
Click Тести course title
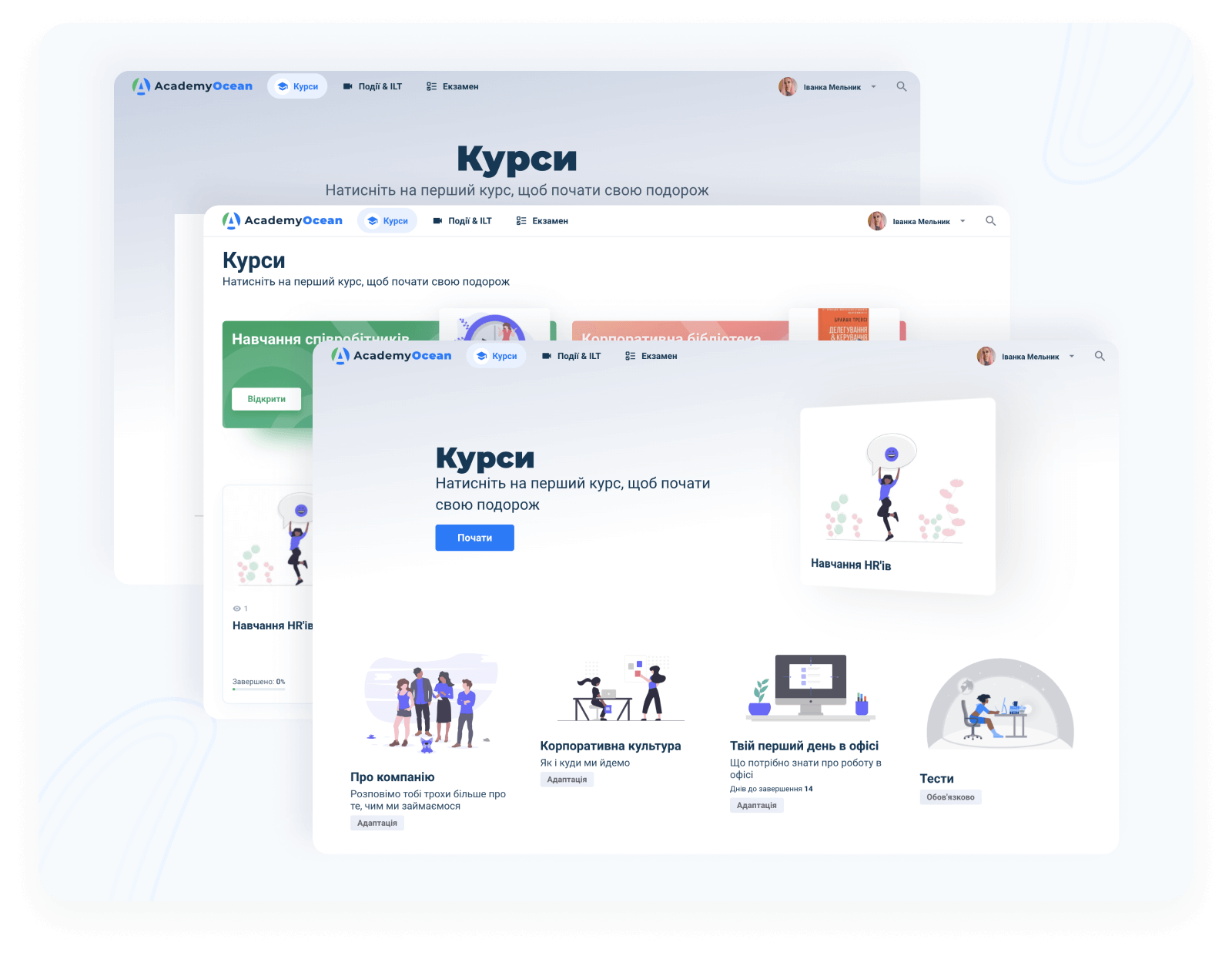click(936, 779)
